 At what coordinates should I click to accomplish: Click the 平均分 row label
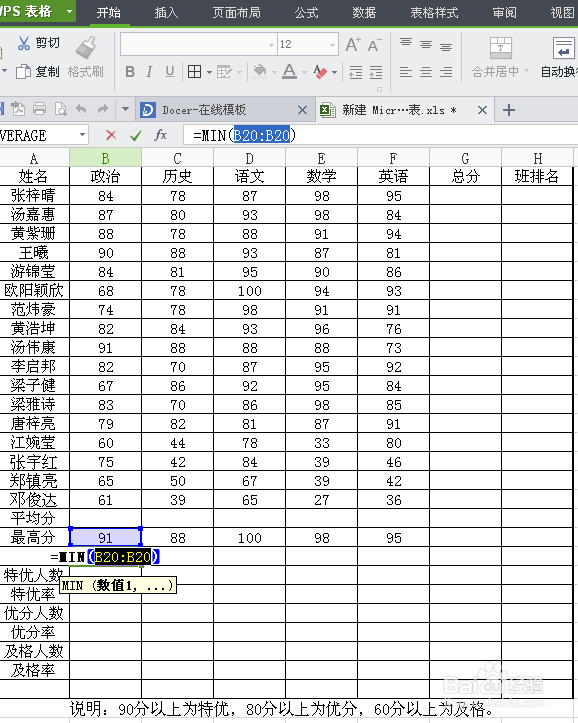(x=34, y=518)
